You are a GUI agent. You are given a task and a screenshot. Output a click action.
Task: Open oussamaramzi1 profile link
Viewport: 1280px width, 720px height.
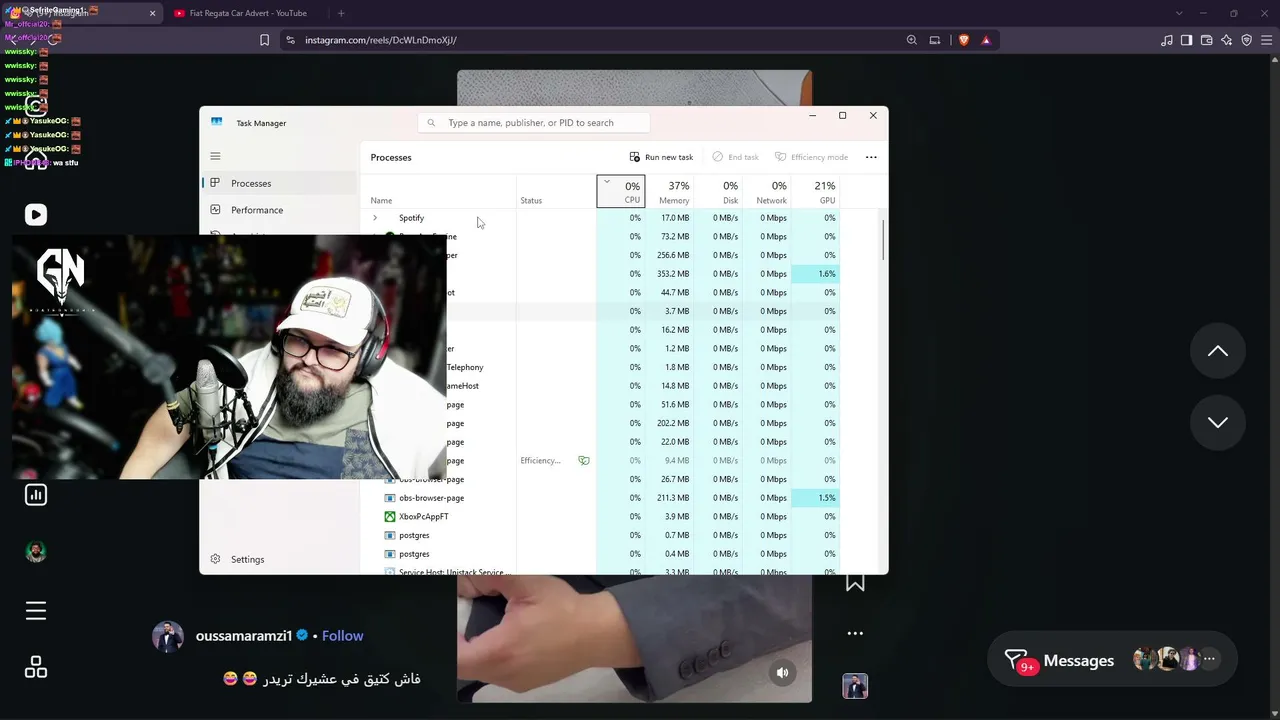pos(244,636)
